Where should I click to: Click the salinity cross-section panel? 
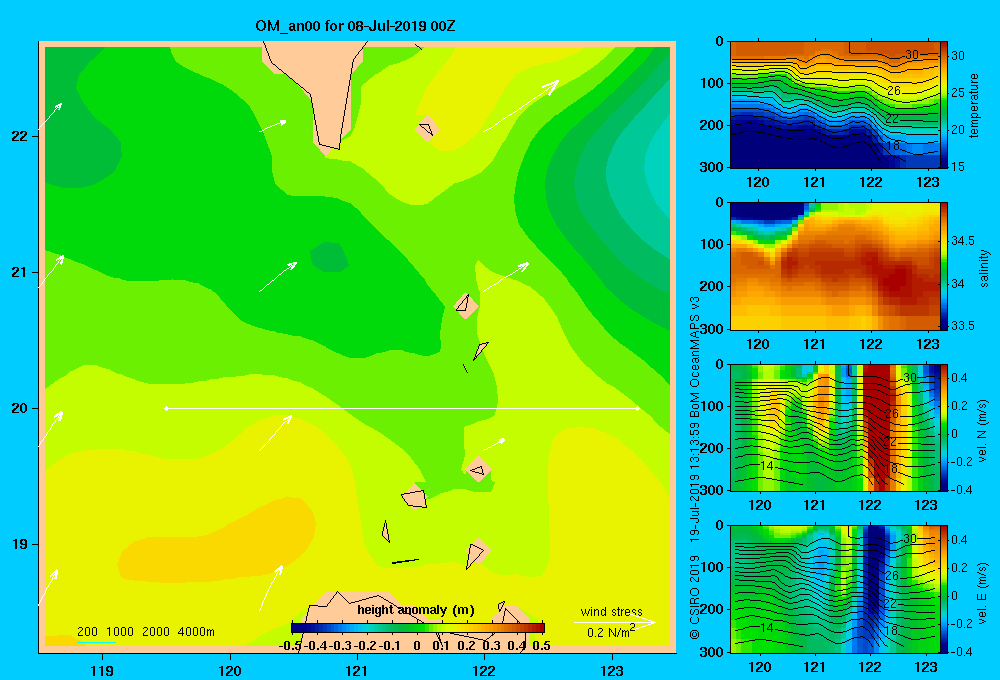[x=834, y=266]
